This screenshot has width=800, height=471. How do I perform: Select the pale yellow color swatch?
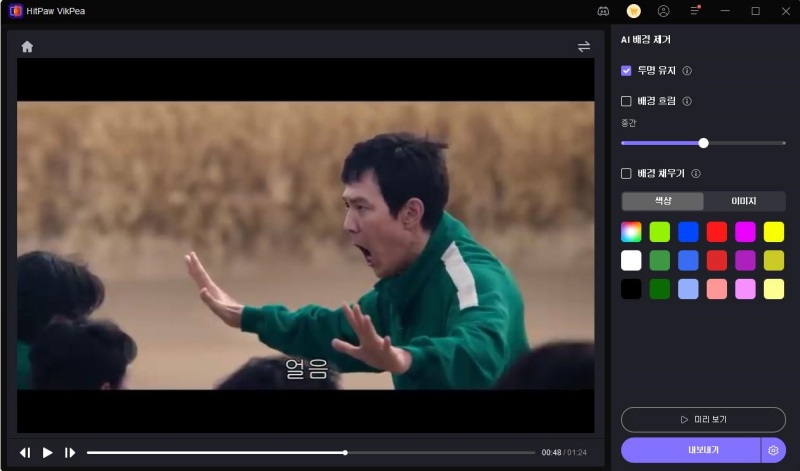(x=774, y=289)
